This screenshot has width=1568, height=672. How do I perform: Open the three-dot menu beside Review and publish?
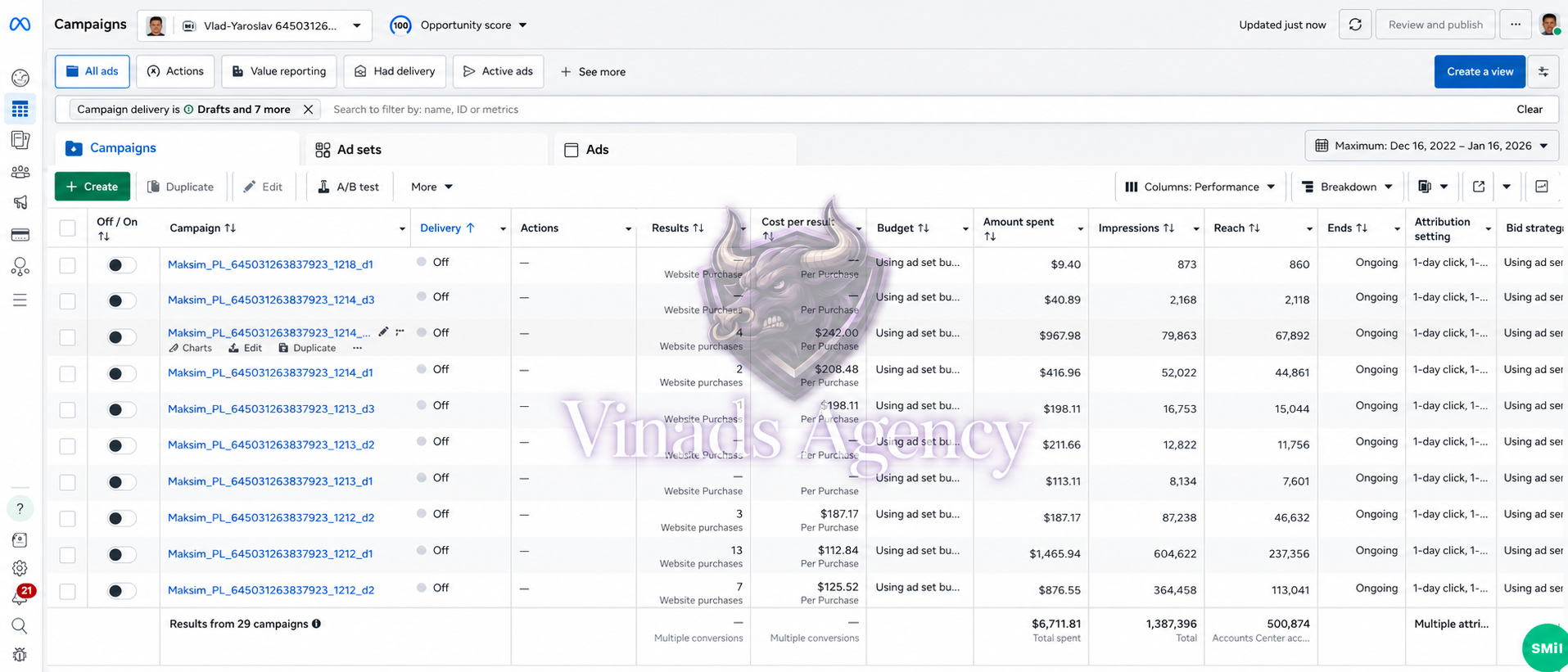pos(1516,25)
